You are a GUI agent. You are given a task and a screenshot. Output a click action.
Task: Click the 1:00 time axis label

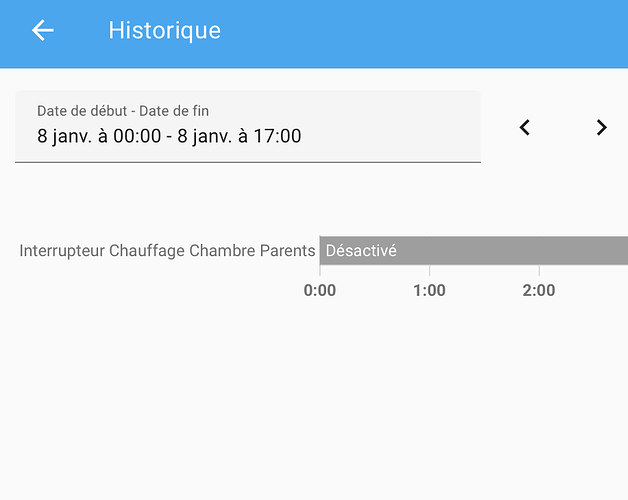point(429,290)
